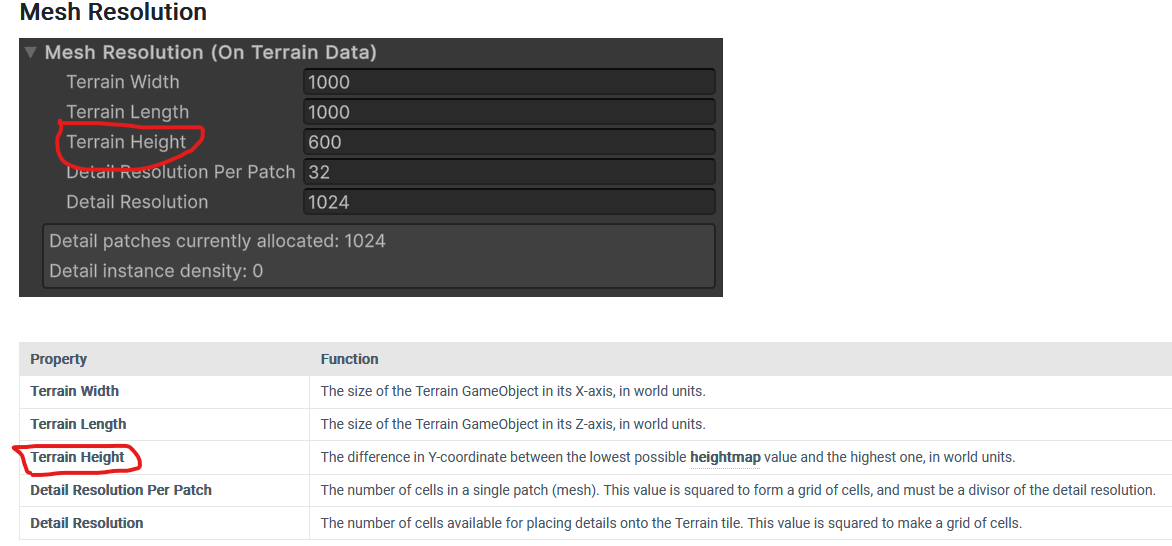
Task: Click the circled Terrain Height inspector label
Action: tap(126, 142)
